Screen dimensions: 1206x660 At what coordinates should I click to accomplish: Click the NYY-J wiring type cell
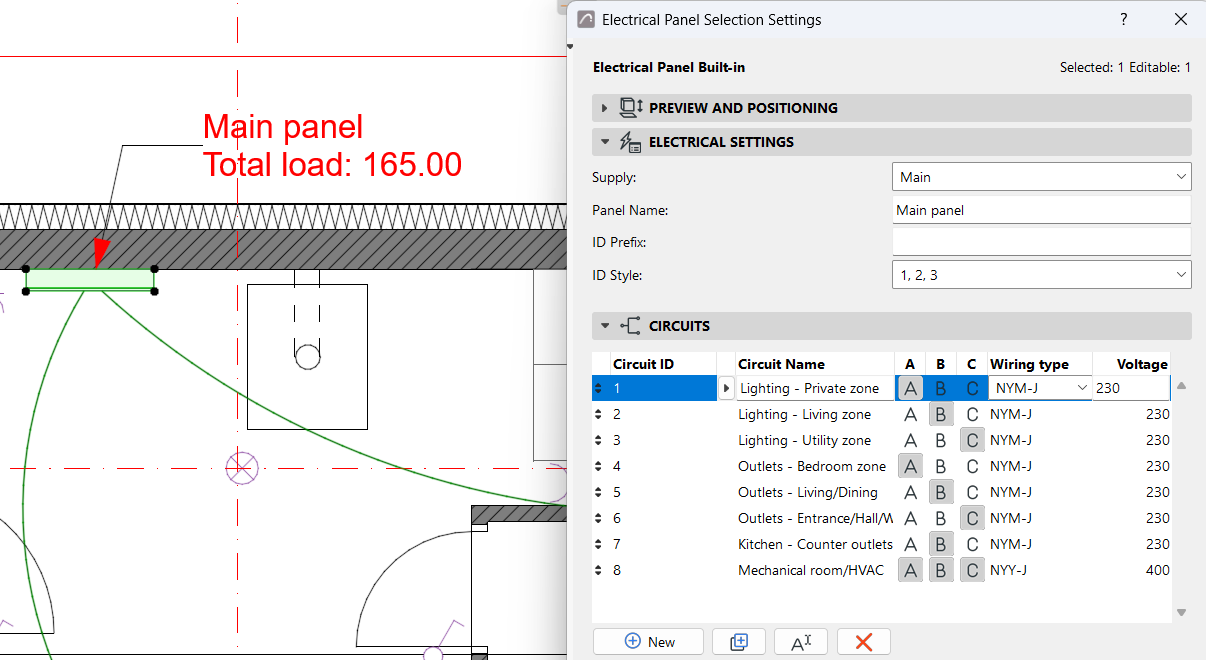[x=1009, y=570]
